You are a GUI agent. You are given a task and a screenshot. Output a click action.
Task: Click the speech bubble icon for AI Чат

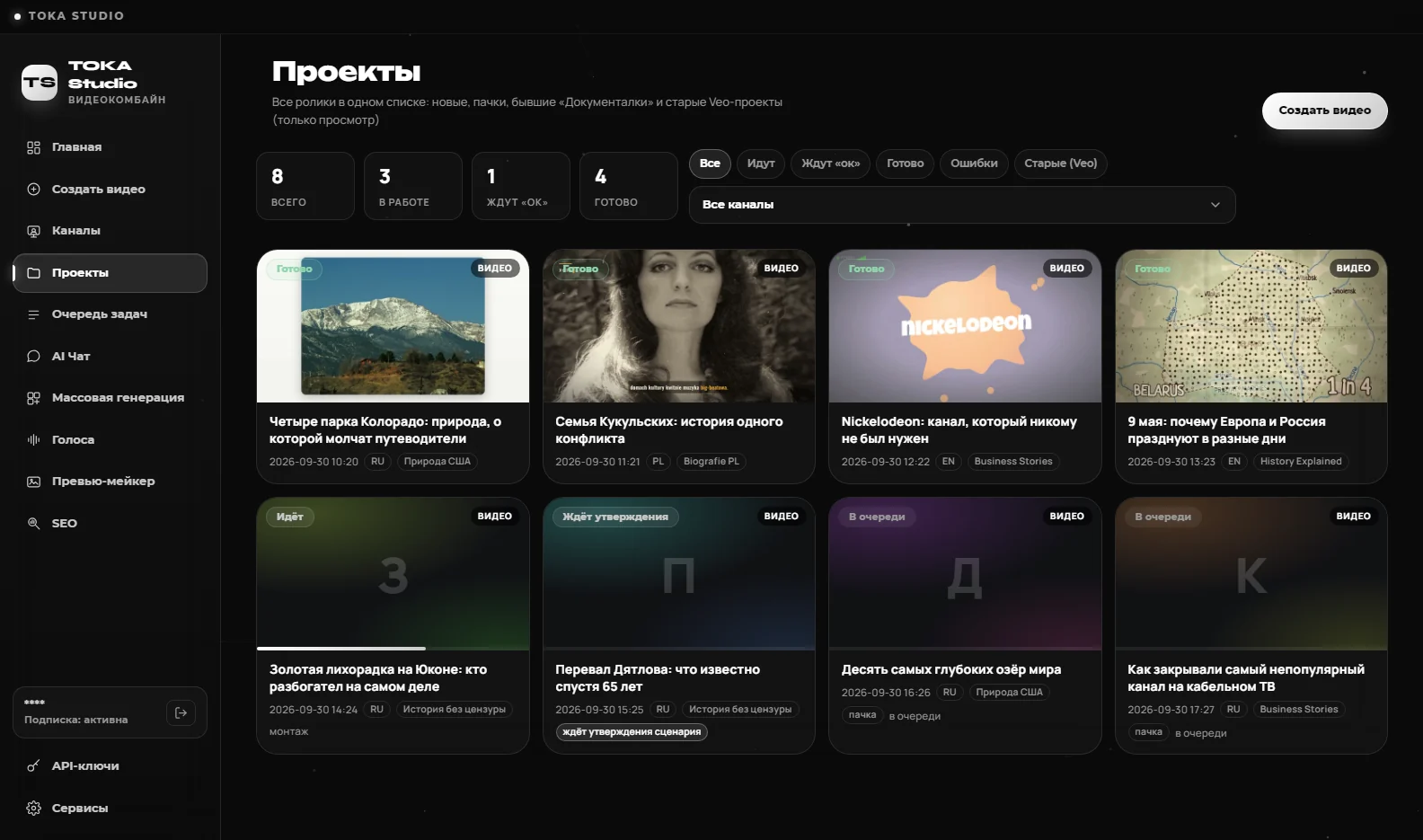[x=33, y=357]
